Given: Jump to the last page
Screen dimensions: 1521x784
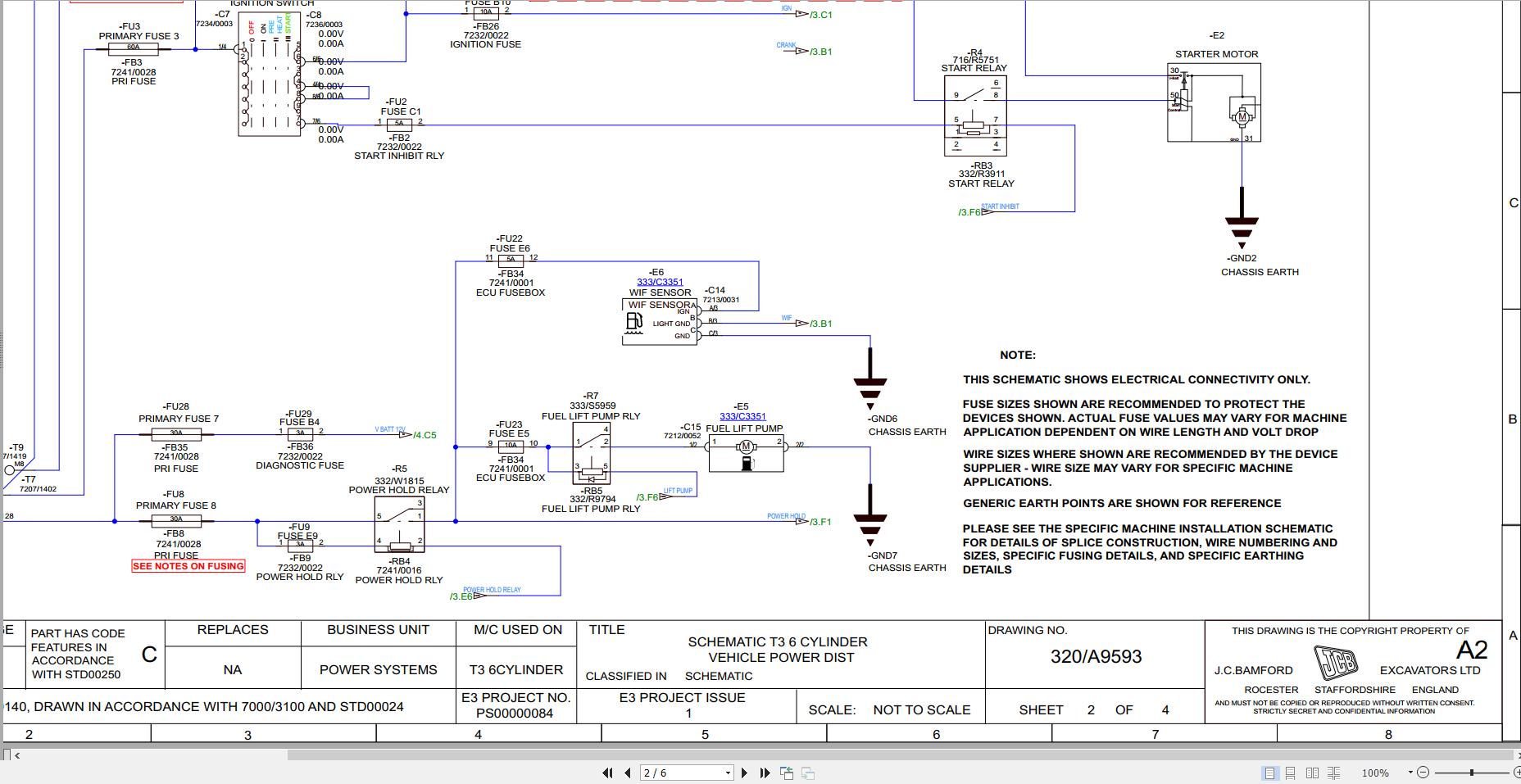Looking at the screenshot, I should (765, 773).
